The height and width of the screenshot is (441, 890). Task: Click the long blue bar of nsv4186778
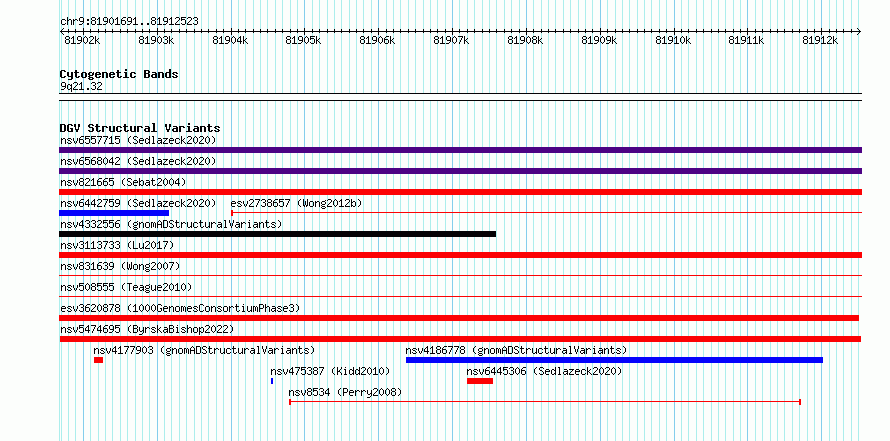coord(615,360)
